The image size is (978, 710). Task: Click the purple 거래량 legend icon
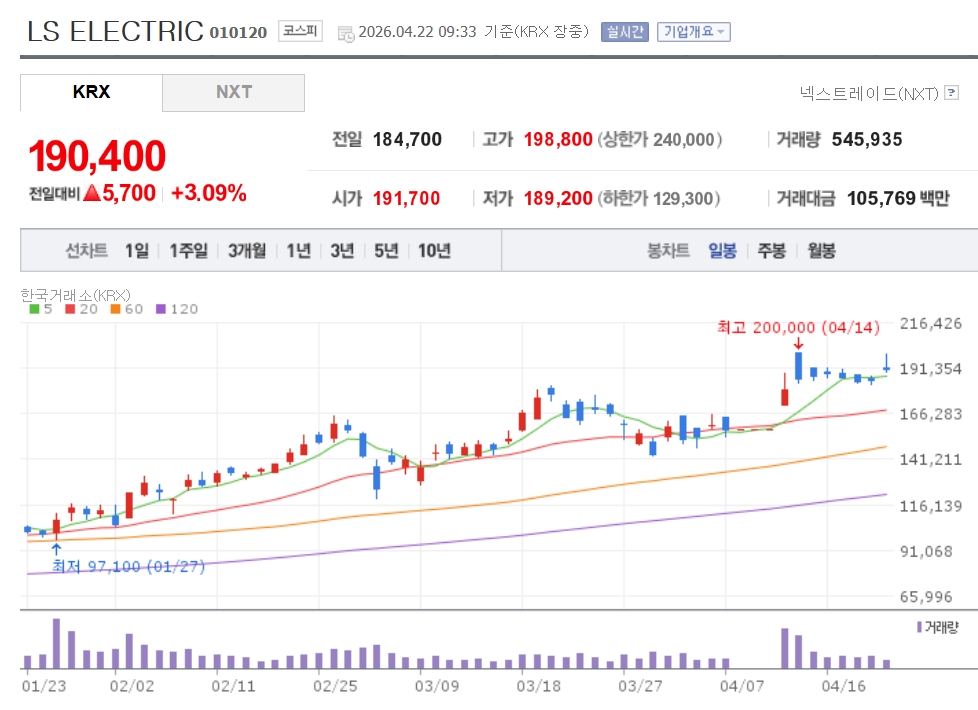pos(919,627)
